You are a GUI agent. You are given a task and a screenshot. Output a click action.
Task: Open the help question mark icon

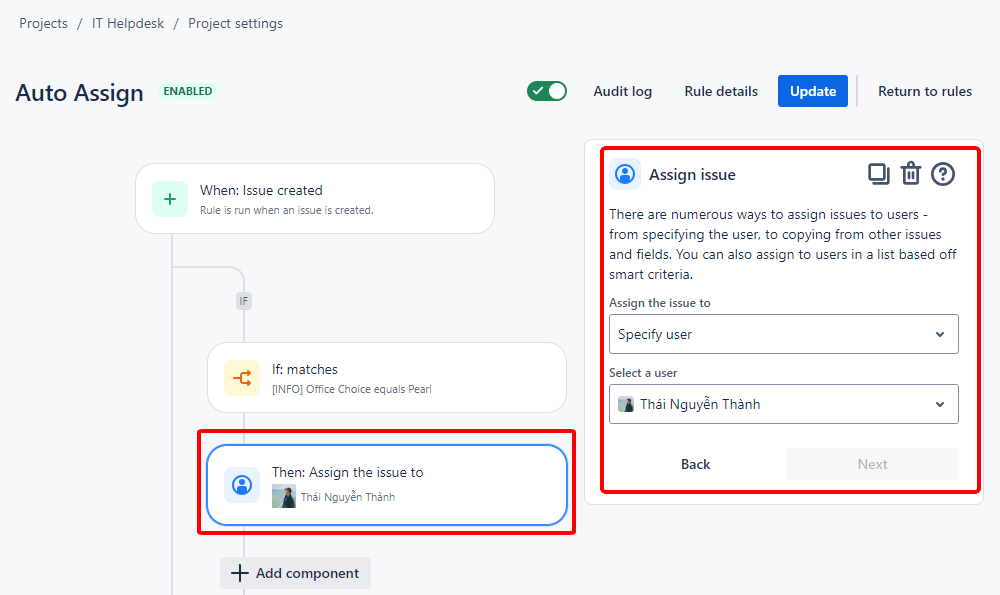[943, 174]
